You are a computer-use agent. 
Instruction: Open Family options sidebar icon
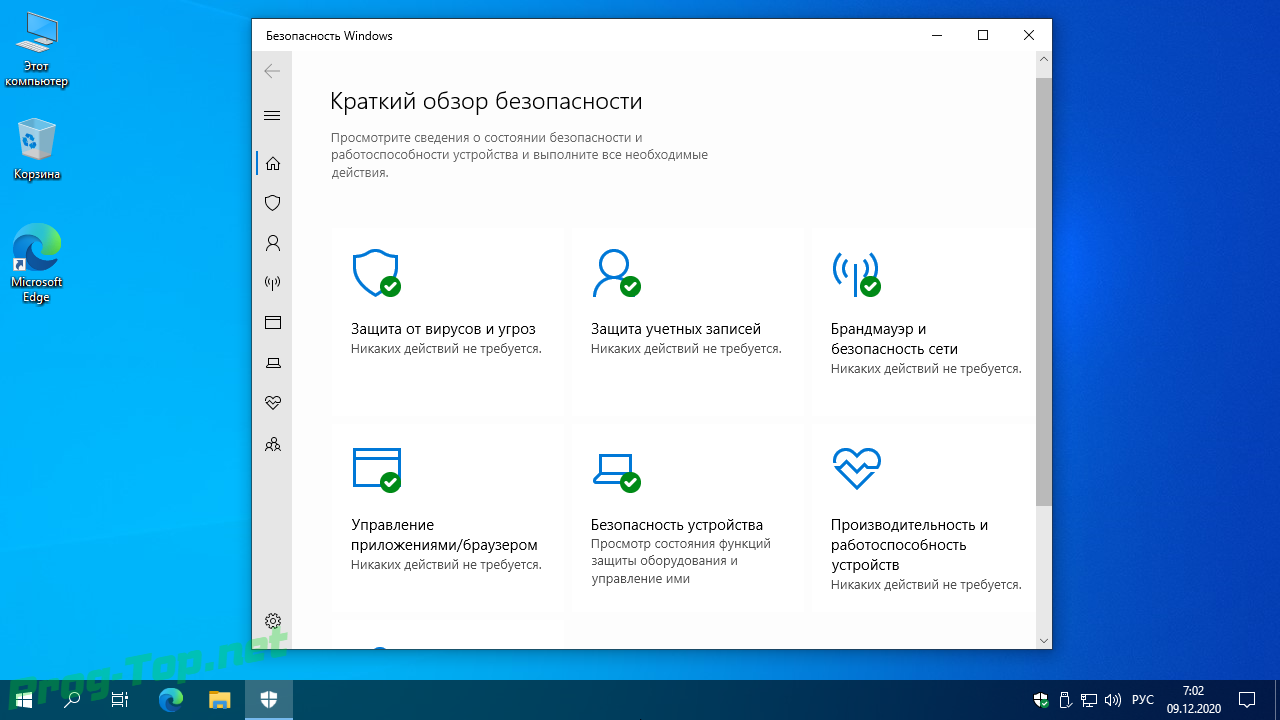tap(272, 444)
